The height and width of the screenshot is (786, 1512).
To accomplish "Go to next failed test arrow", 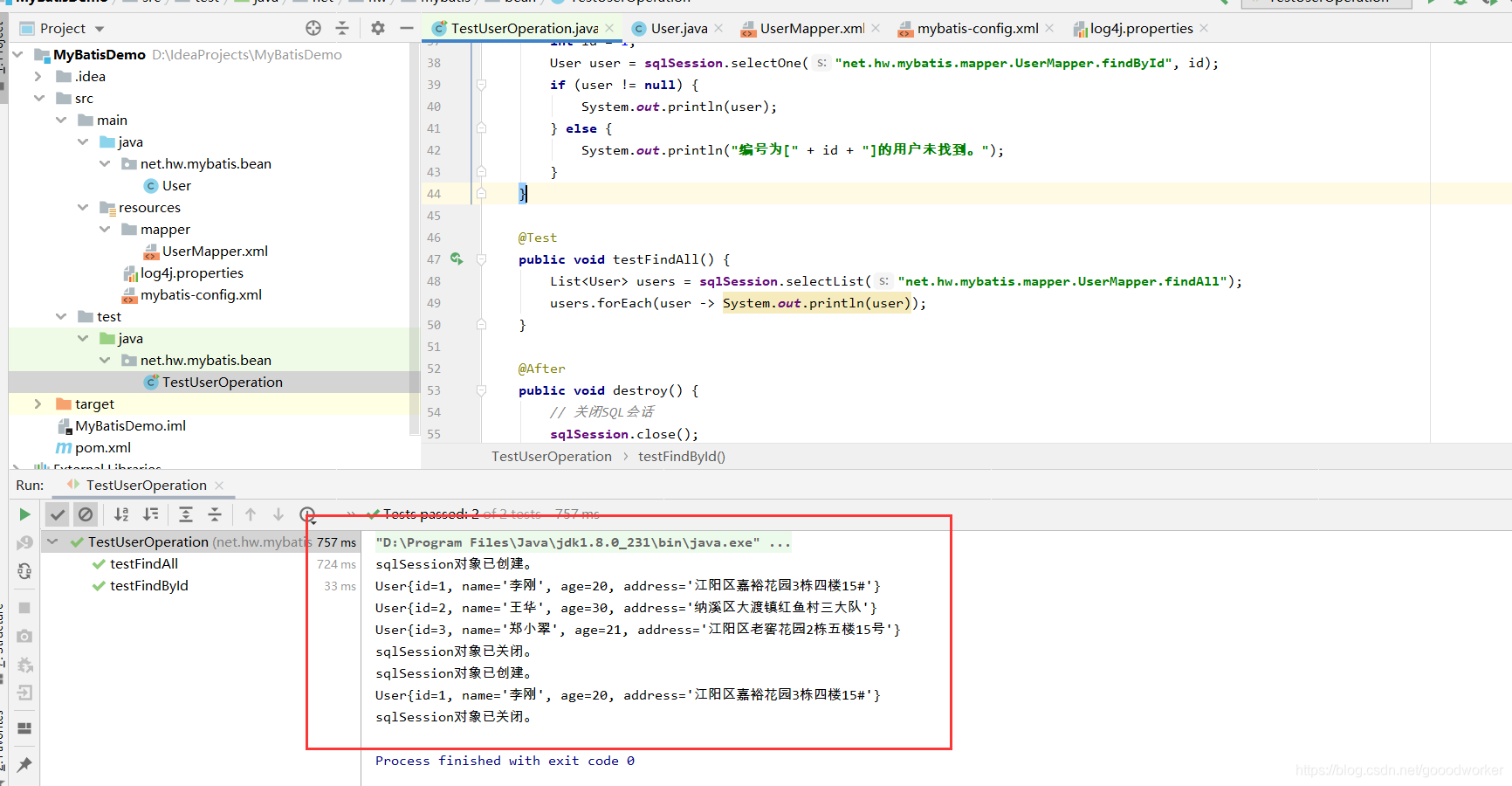I will click(278, 514).
